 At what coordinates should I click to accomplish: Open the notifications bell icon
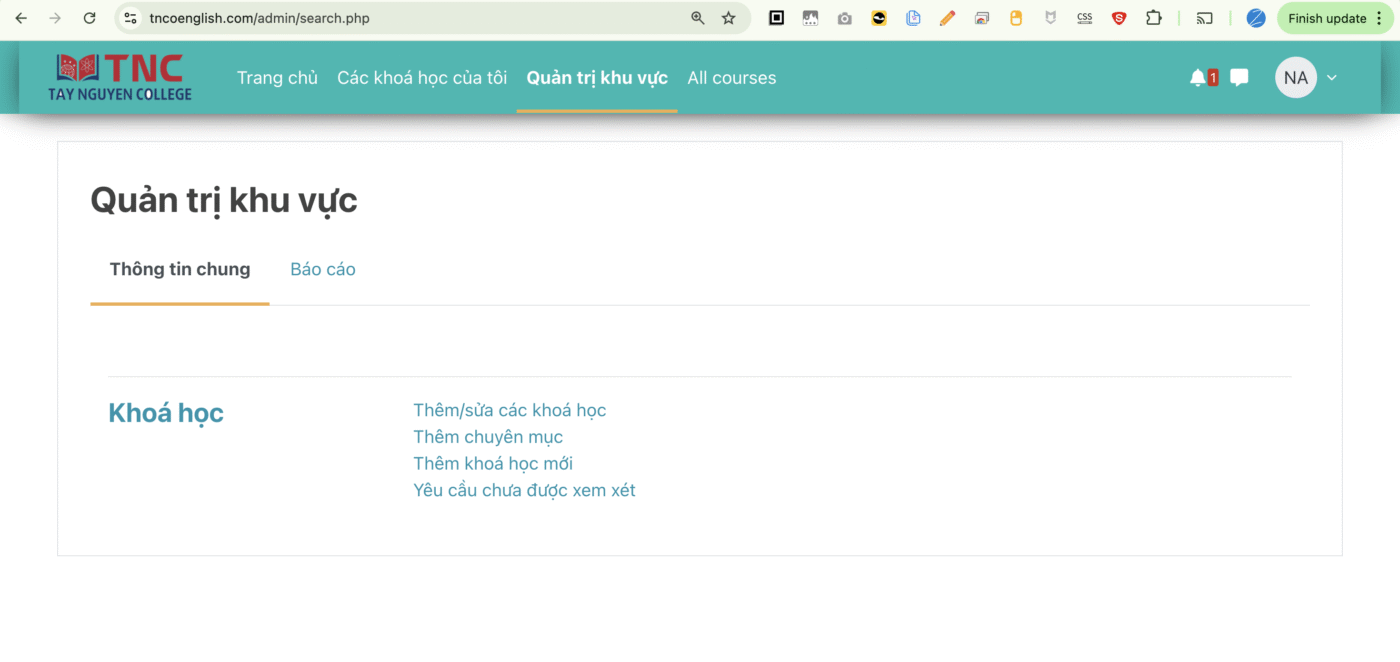pyautogui.click(x=1198, y=78)
